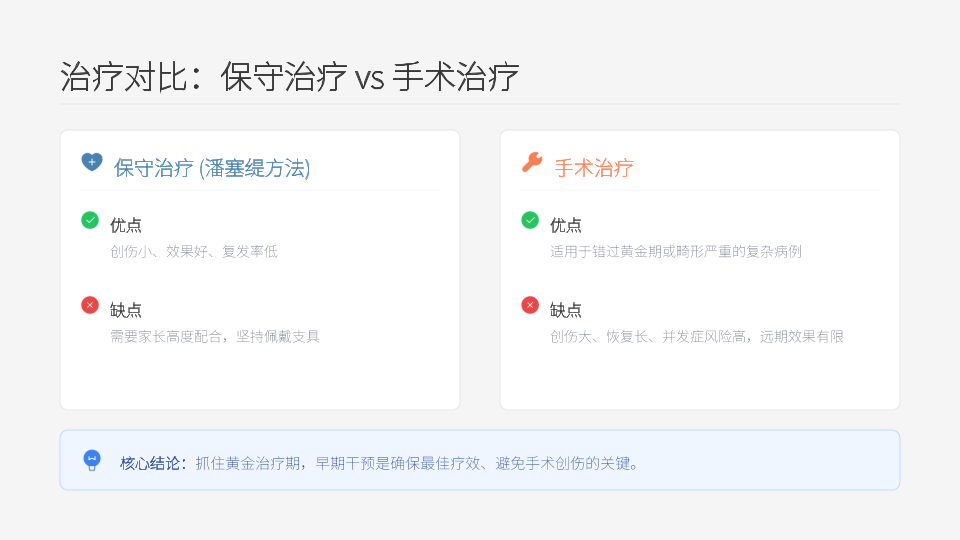Click the red X icon in 保守治疗 card

coord(90,305)
